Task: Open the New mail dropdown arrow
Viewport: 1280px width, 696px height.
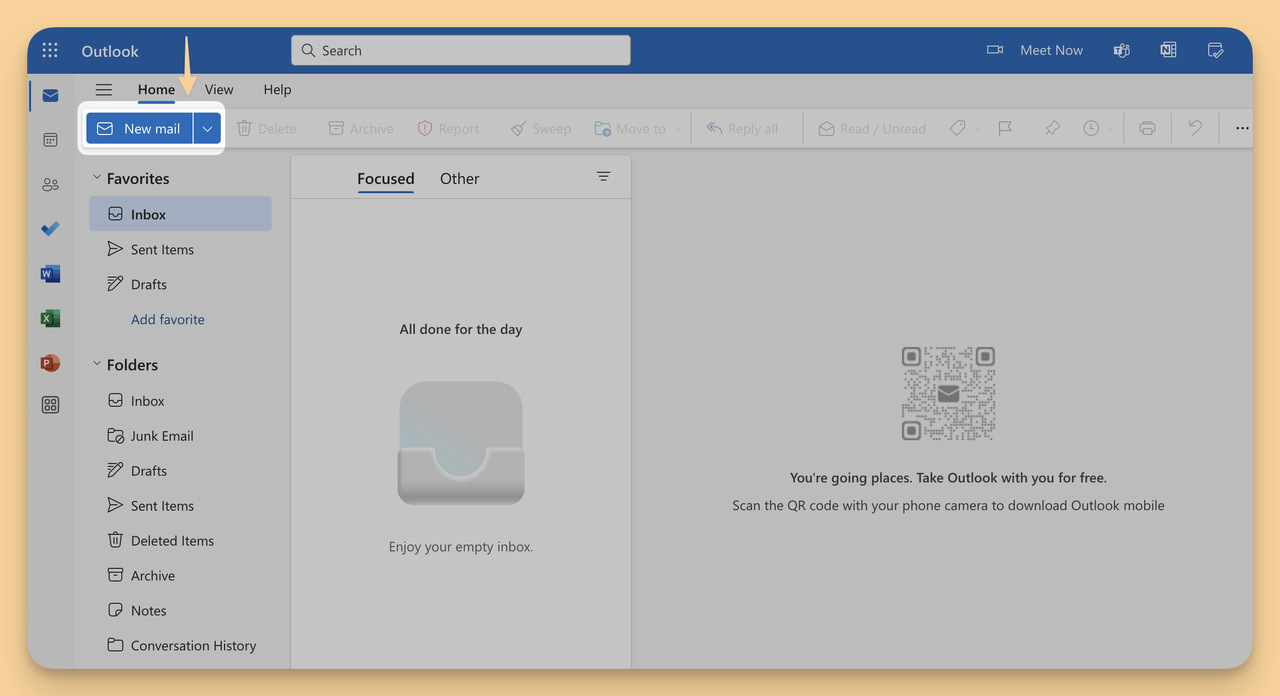Action: point(207,128)
